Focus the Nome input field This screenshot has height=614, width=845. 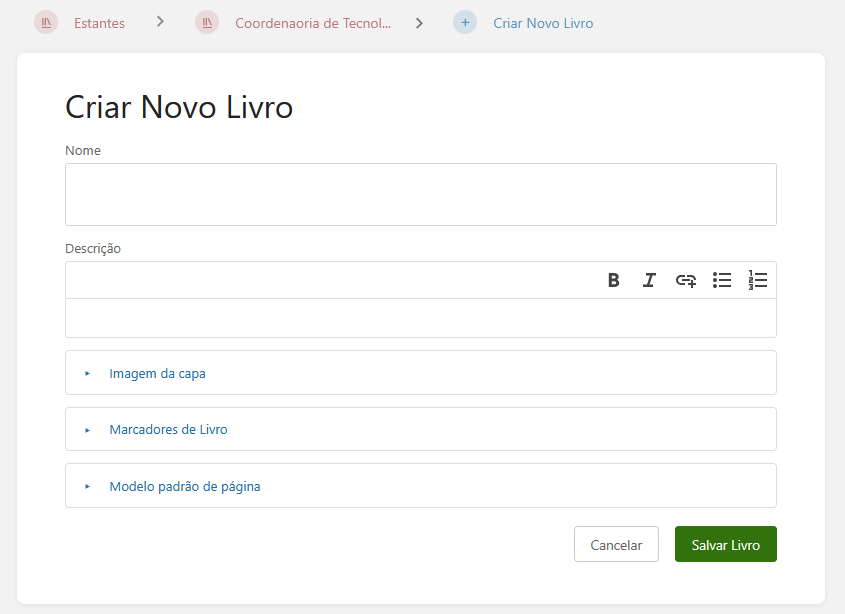coord(421,195)
